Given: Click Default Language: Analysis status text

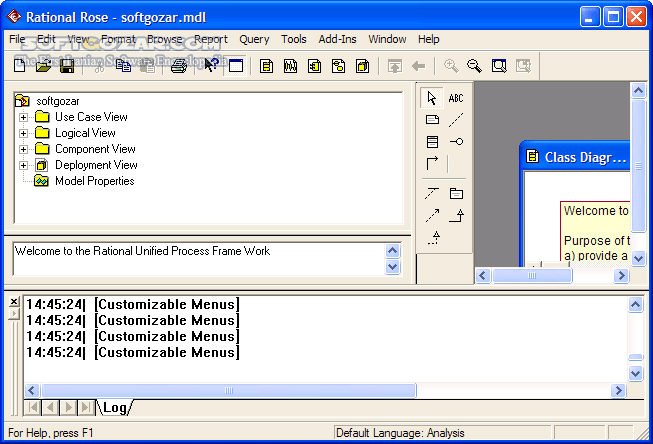Looking at the screenshot, I should [400, 433].
